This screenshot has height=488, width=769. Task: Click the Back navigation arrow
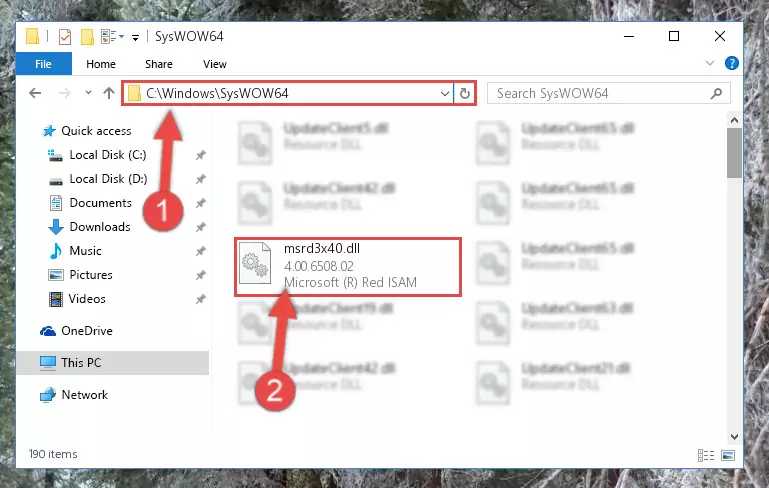point(35,93)
